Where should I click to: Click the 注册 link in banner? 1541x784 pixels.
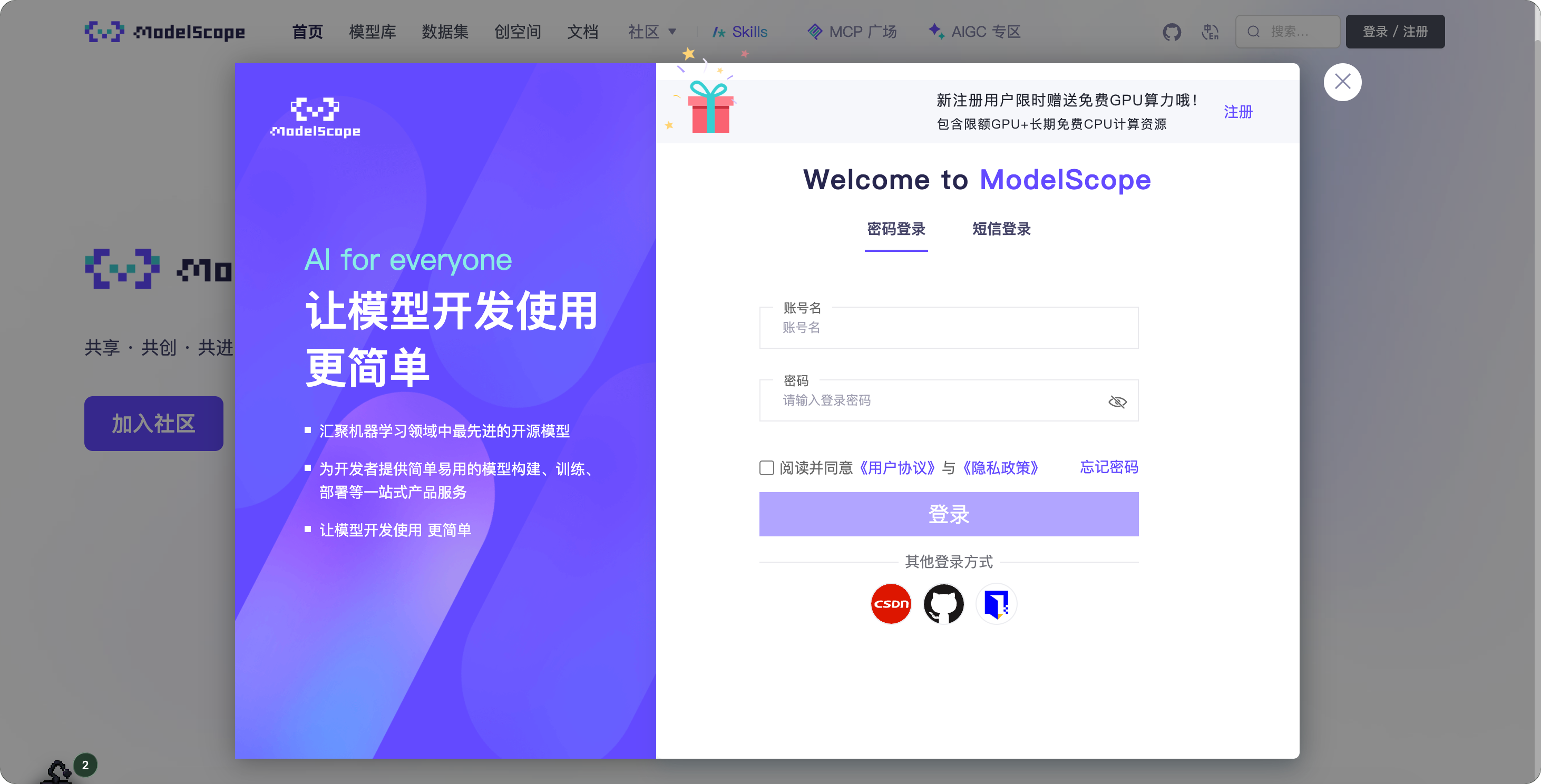1238,112
